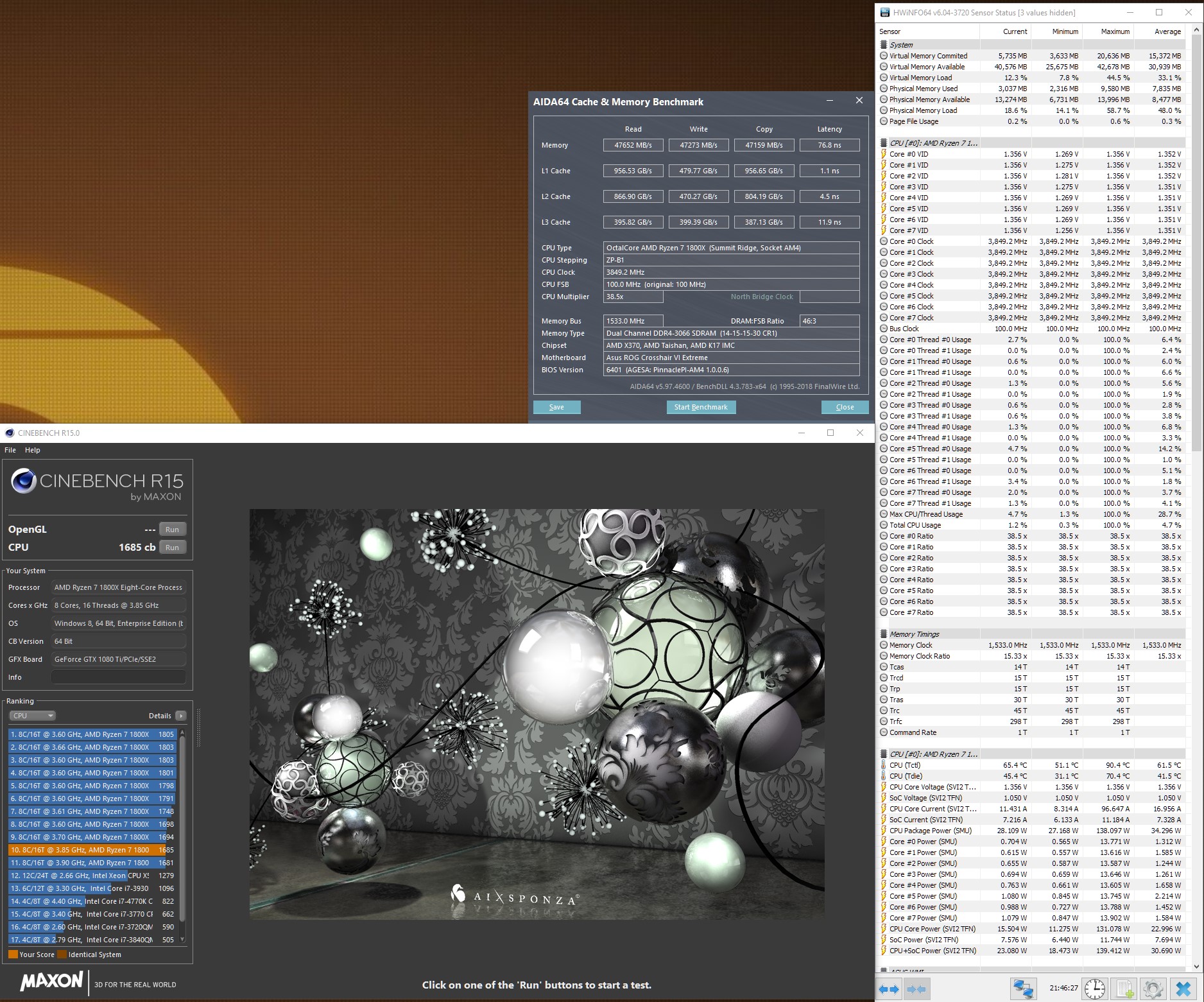Viewport: 1204px width, 1002px height.
Task: Click the CPU Package Power sensor icon
Action: click(x=884, y=831)
